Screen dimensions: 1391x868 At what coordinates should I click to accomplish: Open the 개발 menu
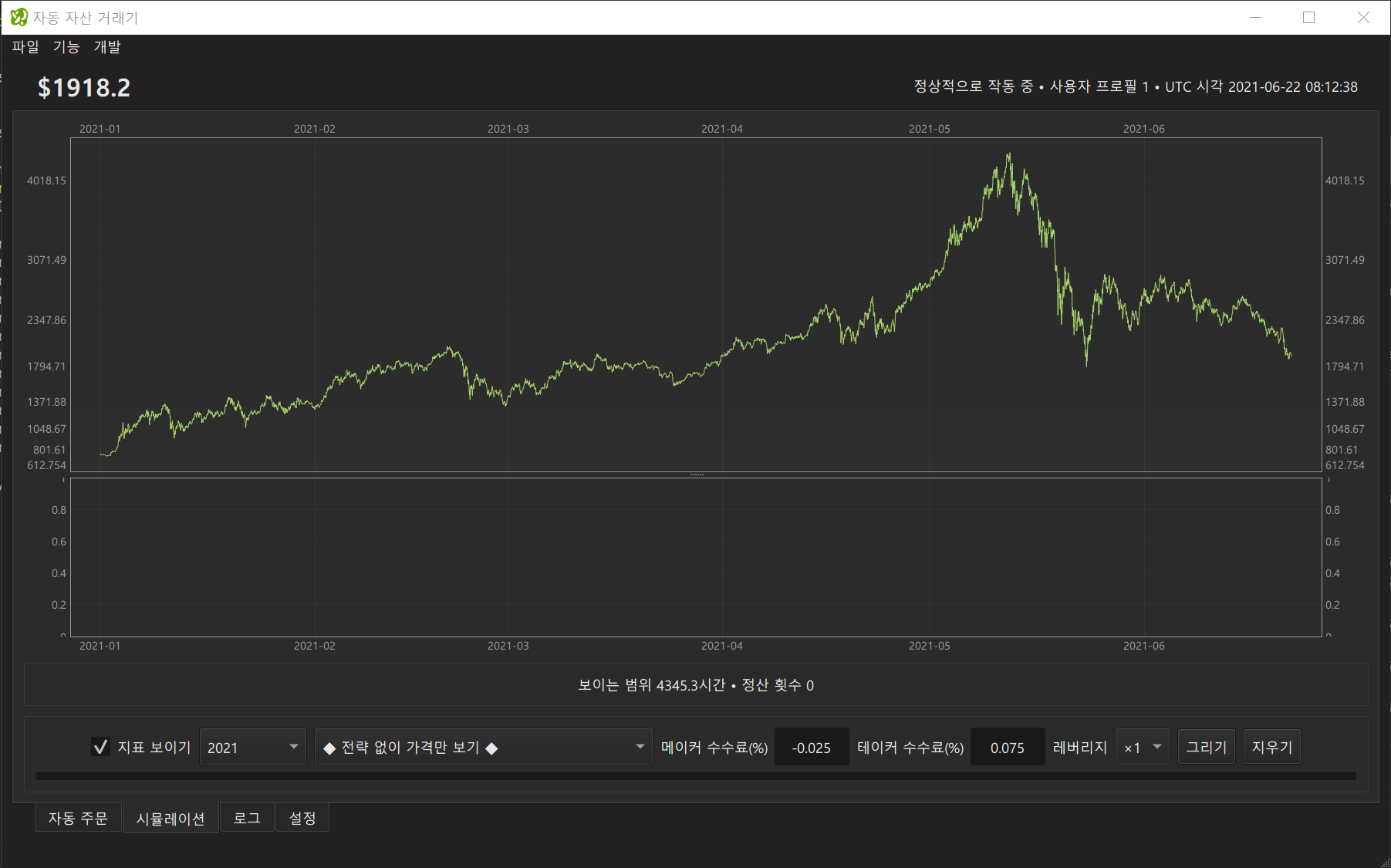(x=107, y=47)
